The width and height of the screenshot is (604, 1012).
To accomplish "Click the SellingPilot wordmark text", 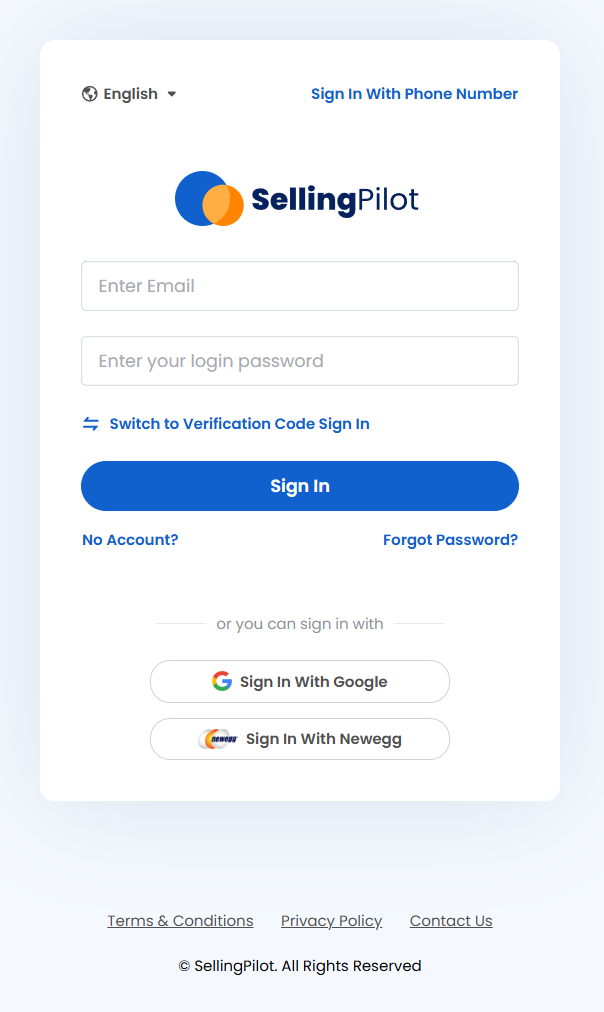I will click(335, 200).
